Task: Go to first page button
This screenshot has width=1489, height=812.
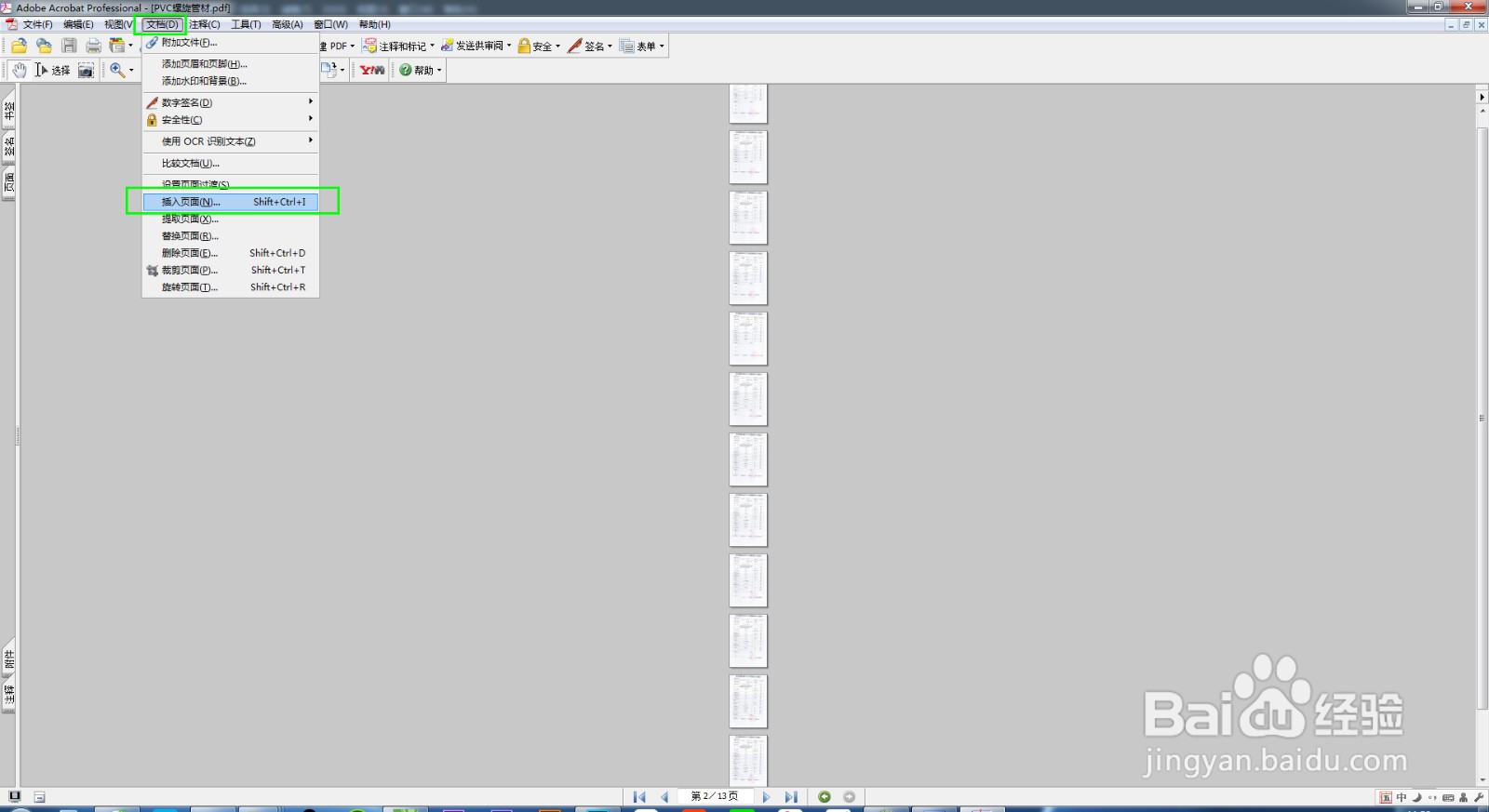Action: coord(639,797)
